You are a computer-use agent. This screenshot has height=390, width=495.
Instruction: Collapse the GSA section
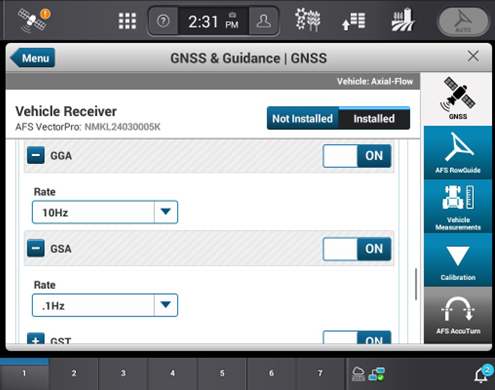click(36, 249)
